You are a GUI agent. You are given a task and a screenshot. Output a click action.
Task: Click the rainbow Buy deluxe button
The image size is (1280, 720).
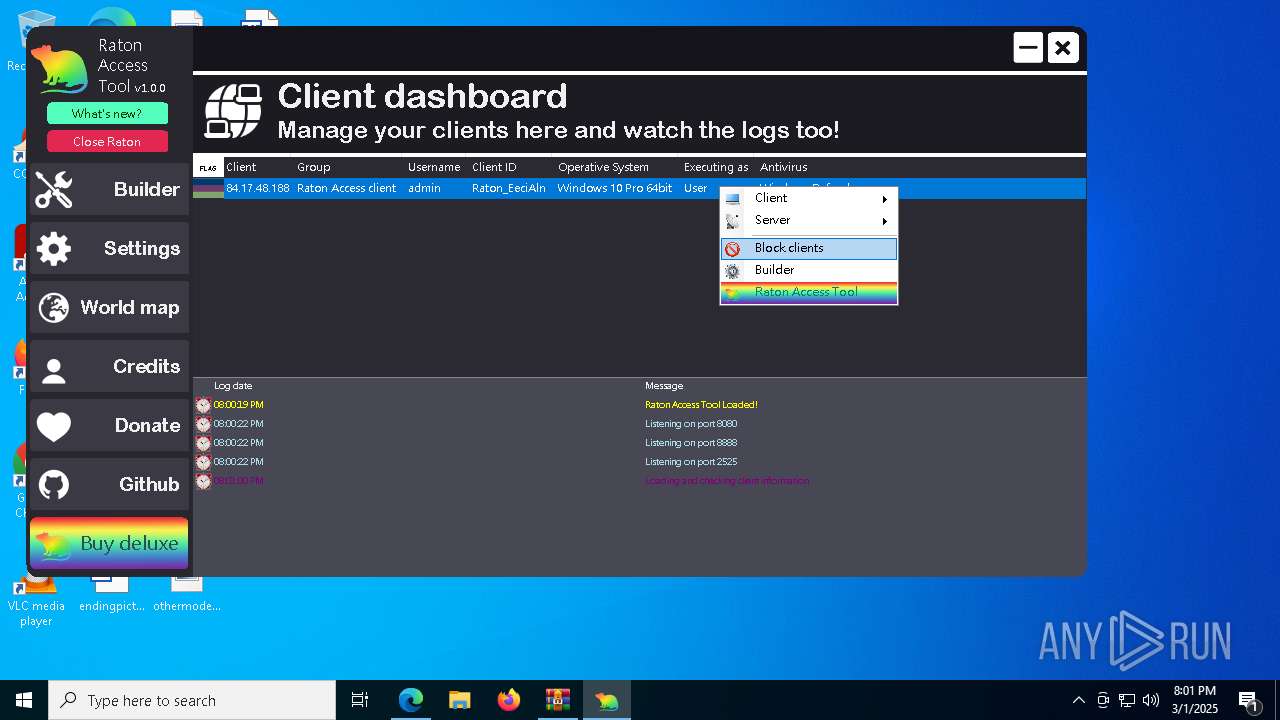pos(109,543)
